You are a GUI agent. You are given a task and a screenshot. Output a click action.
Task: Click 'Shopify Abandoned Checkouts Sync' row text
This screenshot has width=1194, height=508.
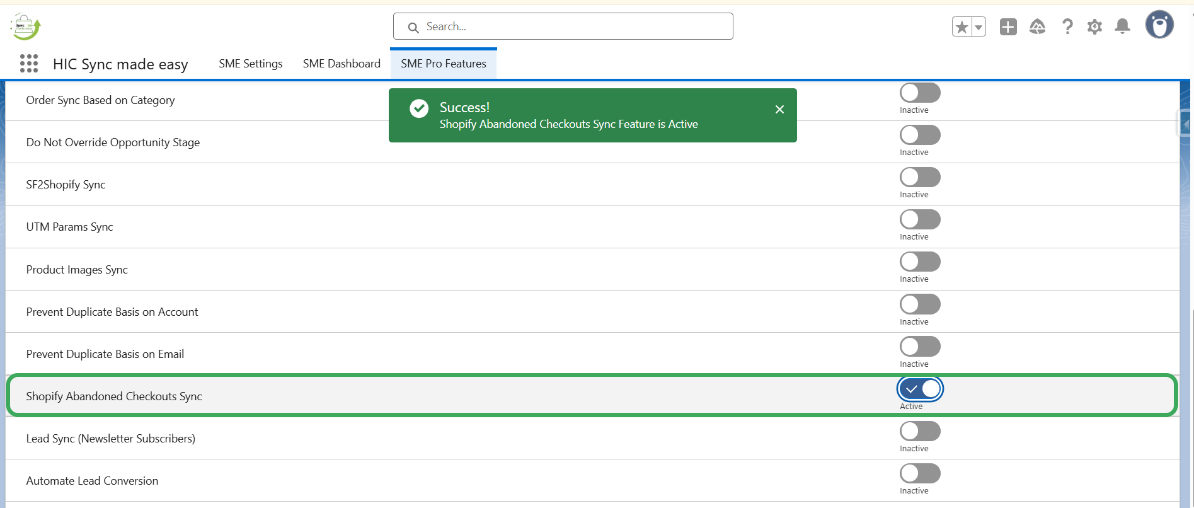coord(114,397)
